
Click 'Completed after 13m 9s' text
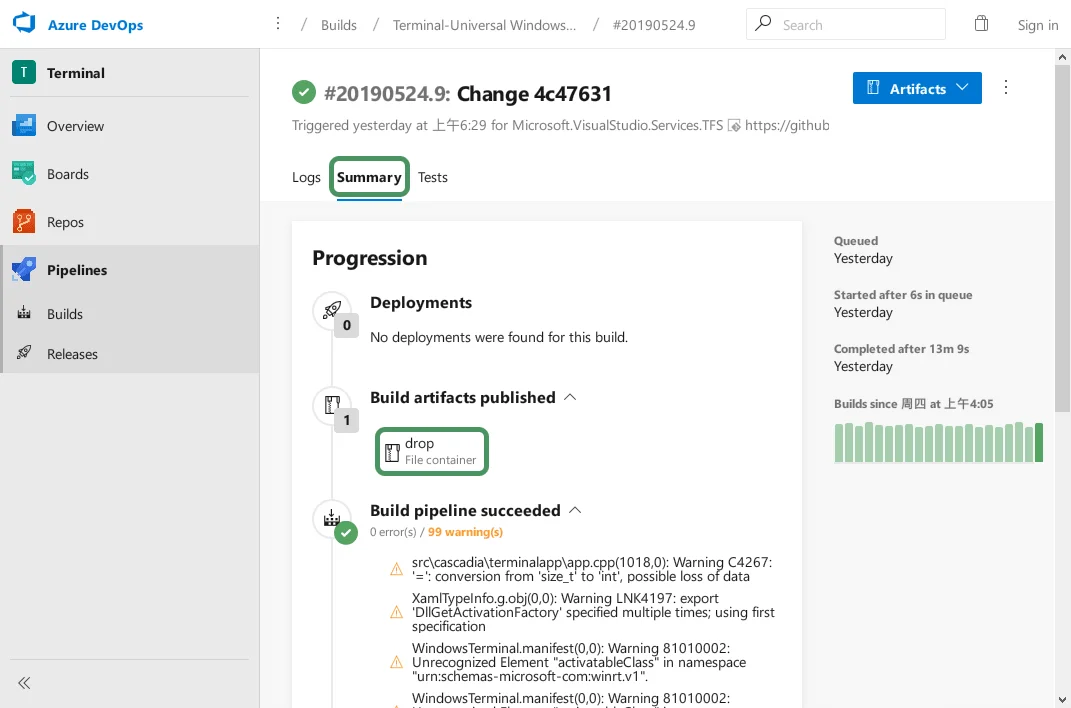pos(901,349)
